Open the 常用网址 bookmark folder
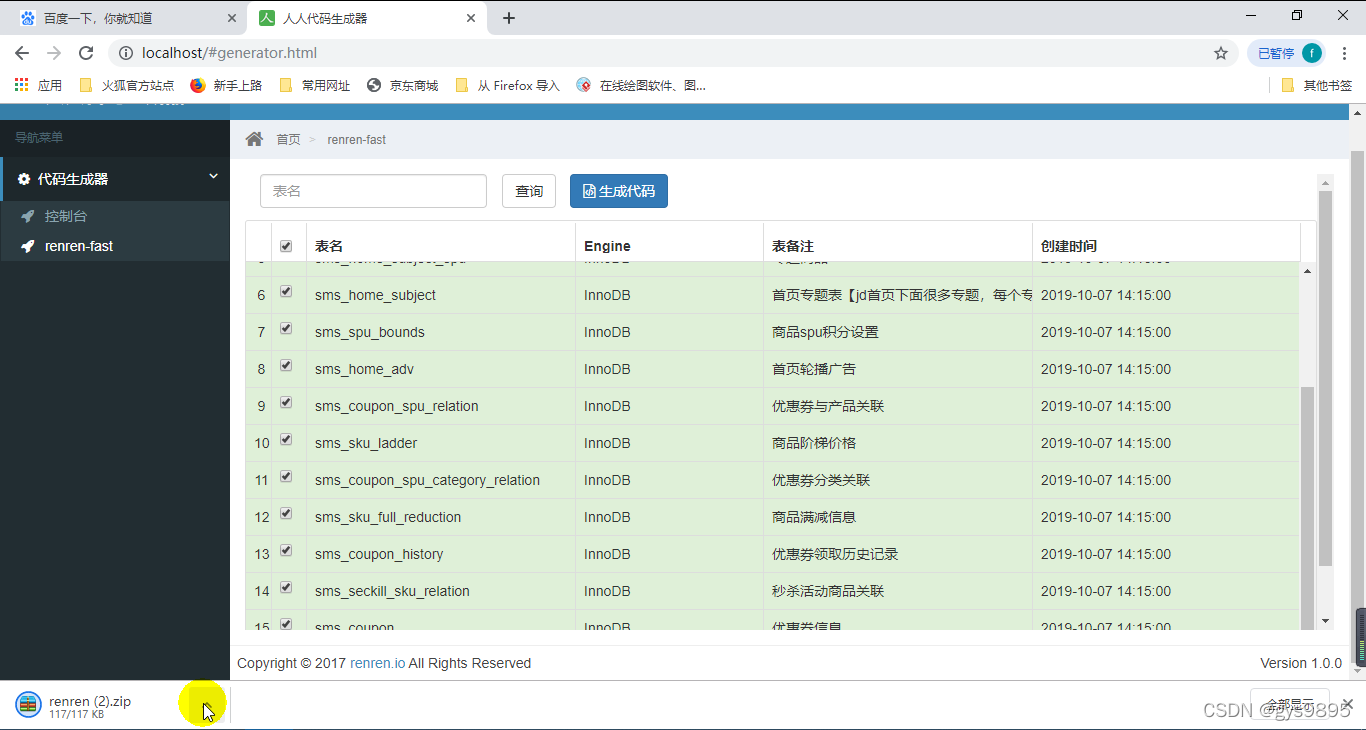 (315, 85)
